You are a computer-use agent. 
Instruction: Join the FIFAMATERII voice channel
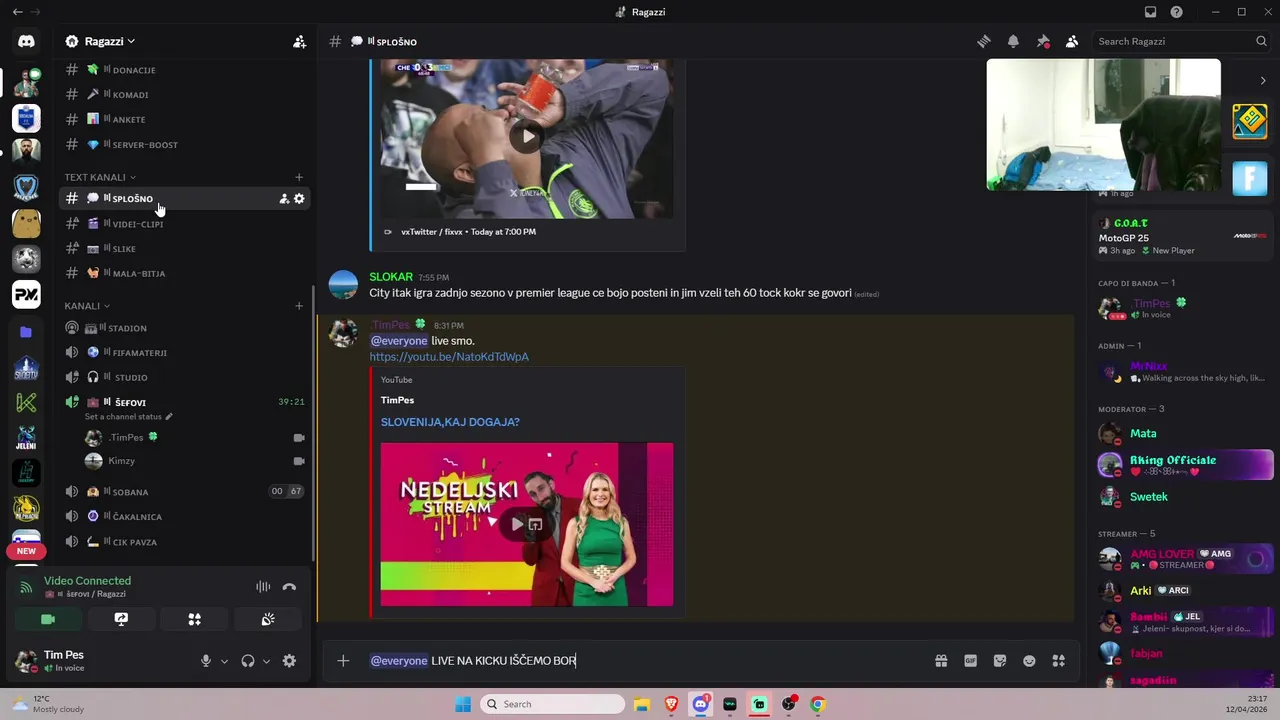click(x=186, y=352)
